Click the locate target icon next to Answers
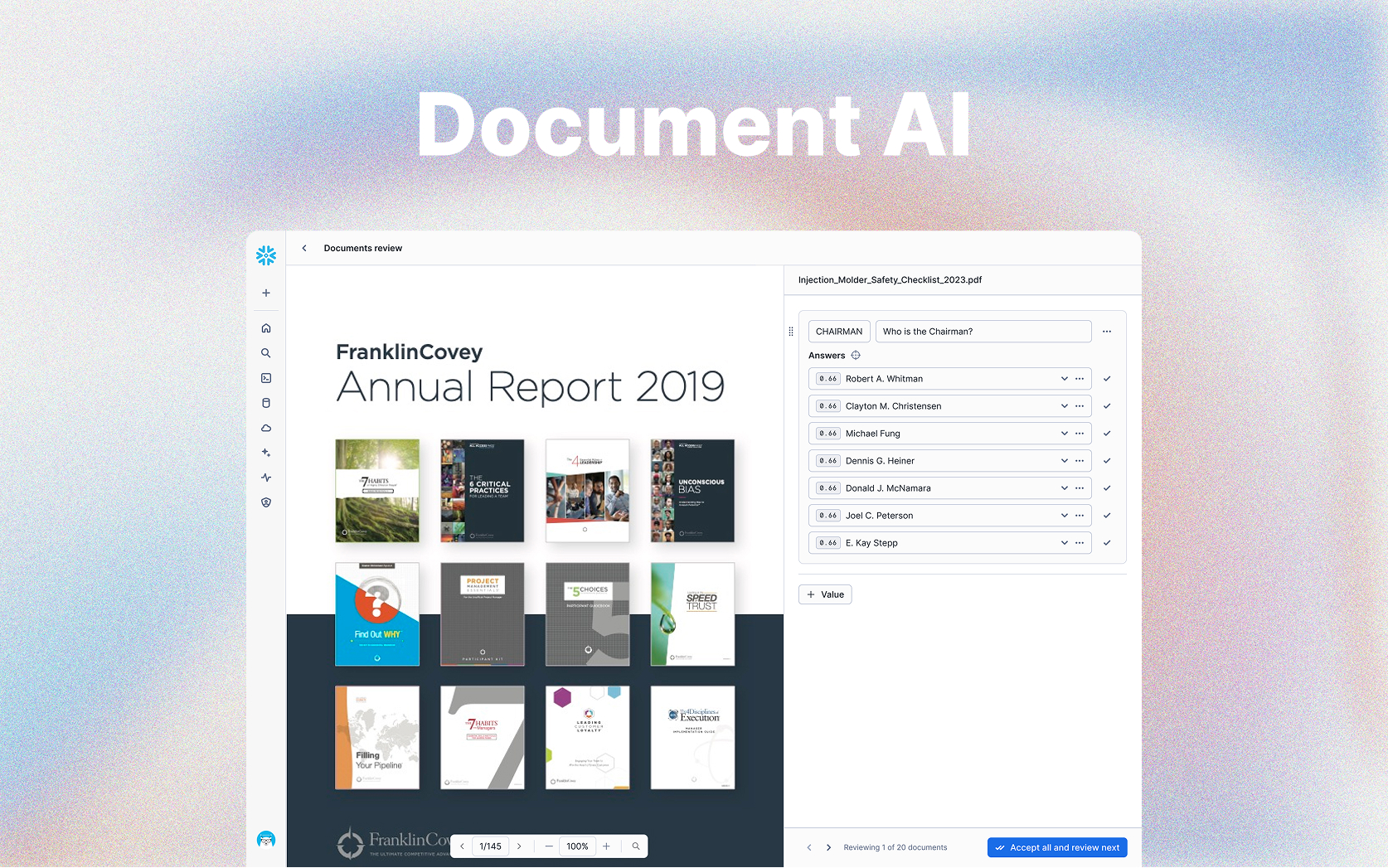The width and height of the screenshot is (1388, 868). [856, 356]
